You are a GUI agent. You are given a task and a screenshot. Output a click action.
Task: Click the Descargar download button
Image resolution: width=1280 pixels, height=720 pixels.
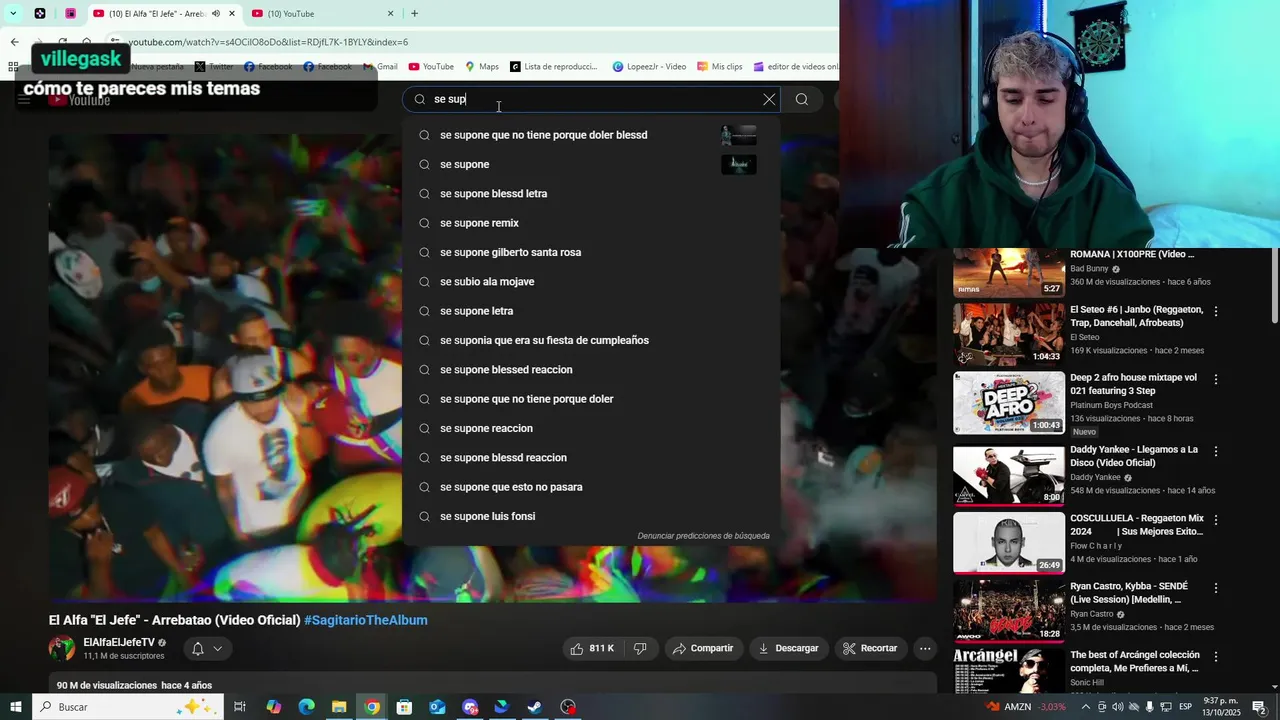coord(788,648)
